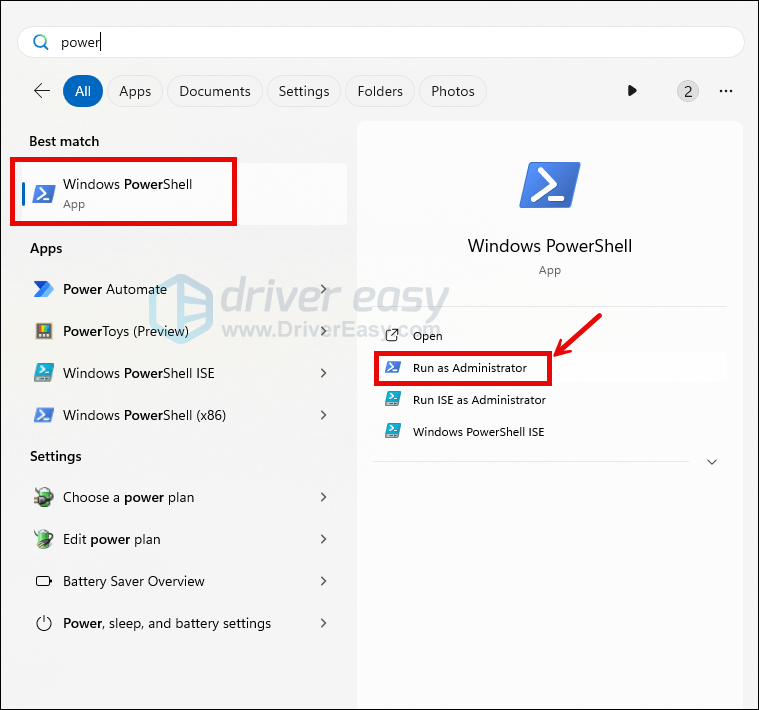Click the large Windows PowerShell preview icon
The image size is (759, 710).
pyautogui.click(x=549, y=185)
